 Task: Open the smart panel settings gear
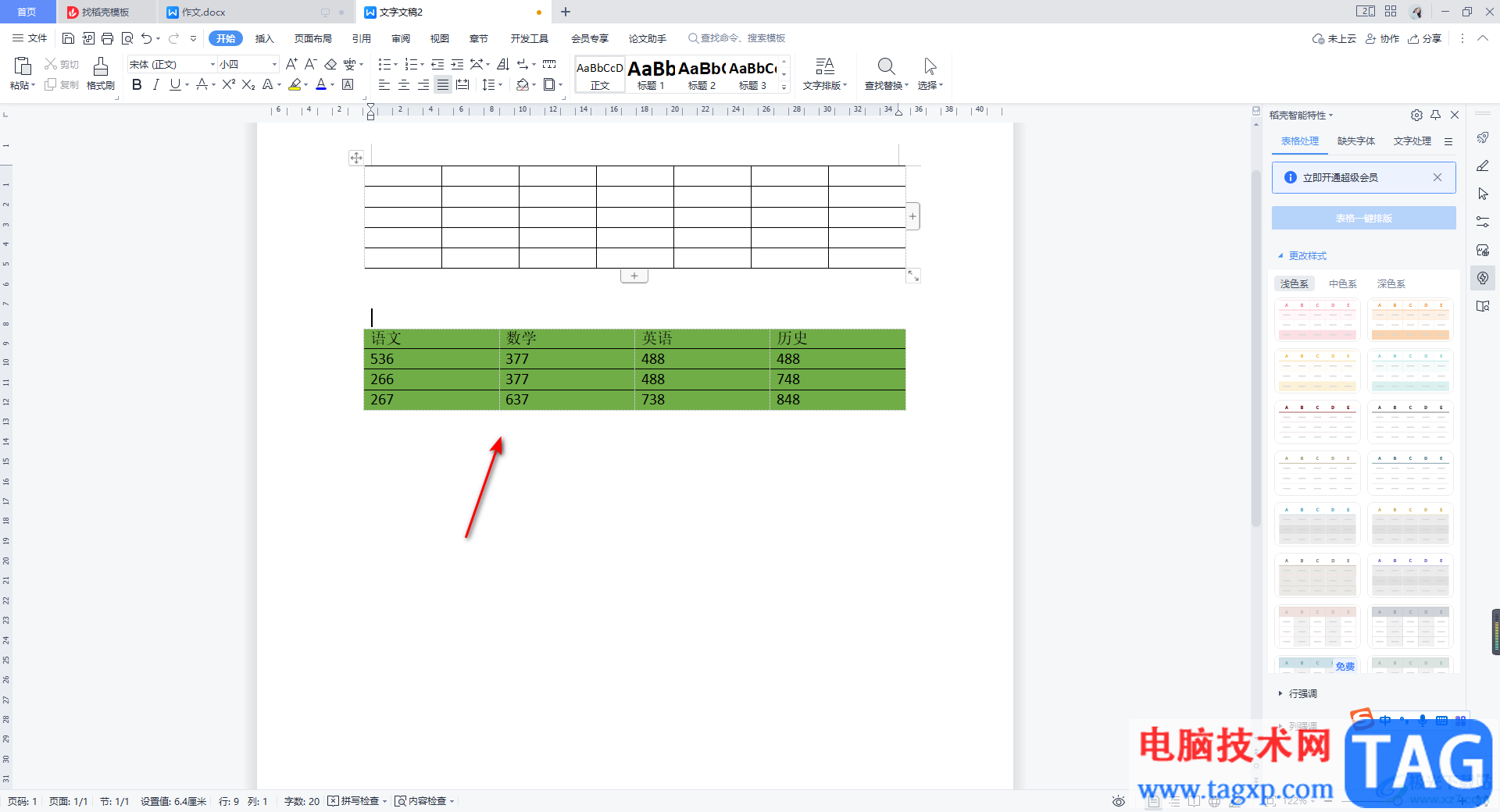(1416, 115)
